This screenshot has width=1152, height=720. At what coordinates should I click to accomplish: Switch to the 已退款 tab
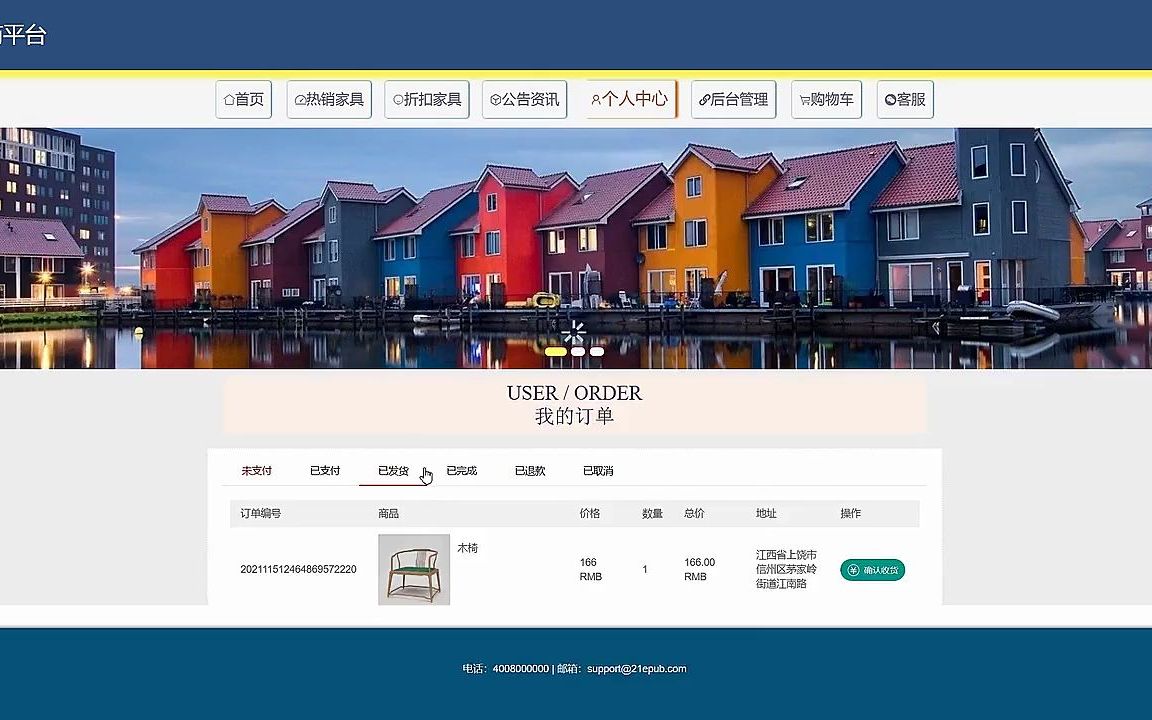[x=529, y=470]
